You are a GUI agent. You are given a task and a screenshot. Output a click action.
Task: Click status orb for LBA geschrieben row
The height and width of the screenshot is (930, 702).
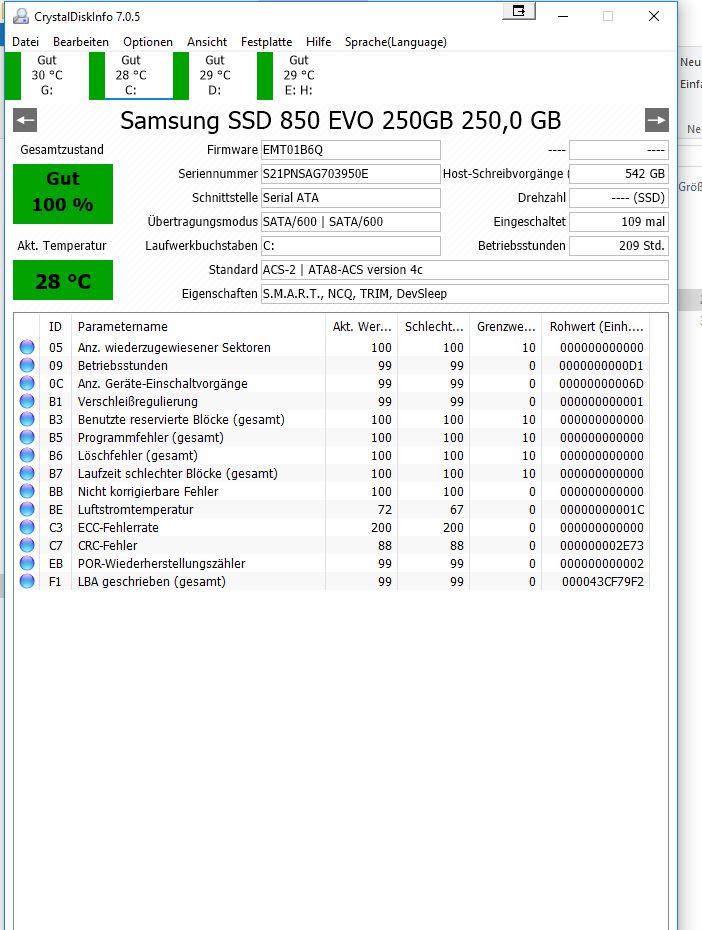click(x=27, y=581)
